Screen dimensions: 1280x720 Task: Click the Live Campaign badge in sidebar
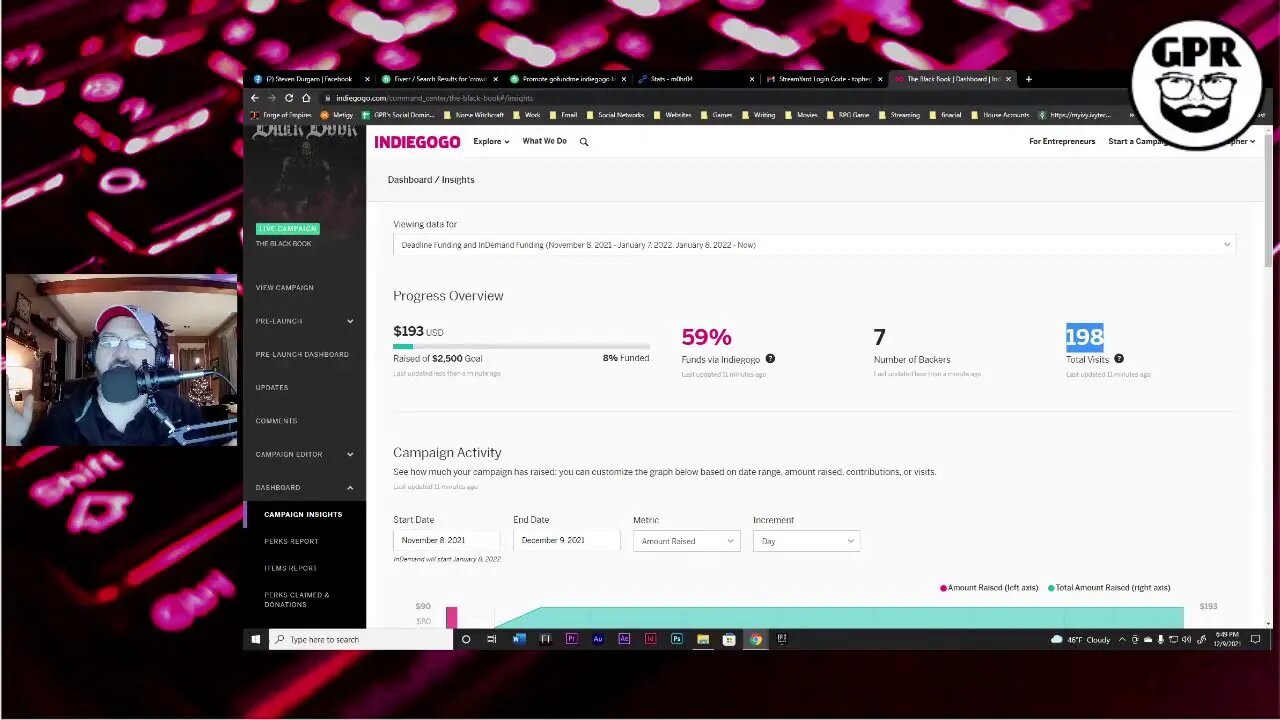coord(288,229)
